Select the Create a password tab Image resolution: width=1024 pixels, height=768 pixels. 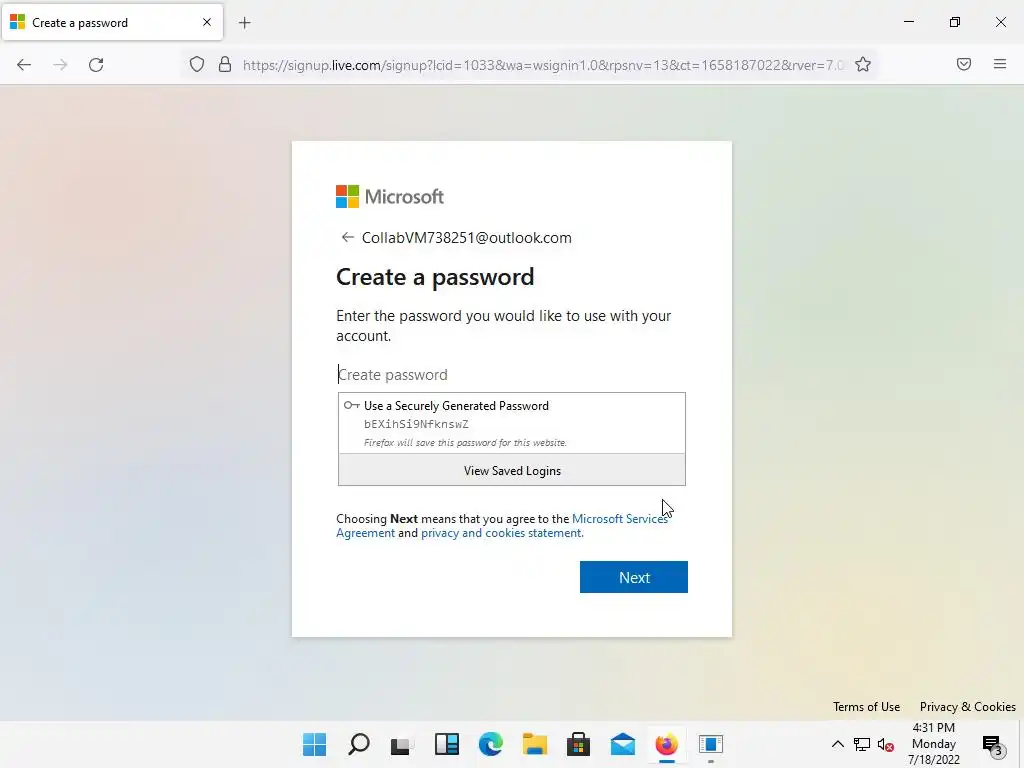tap(112, 23)
